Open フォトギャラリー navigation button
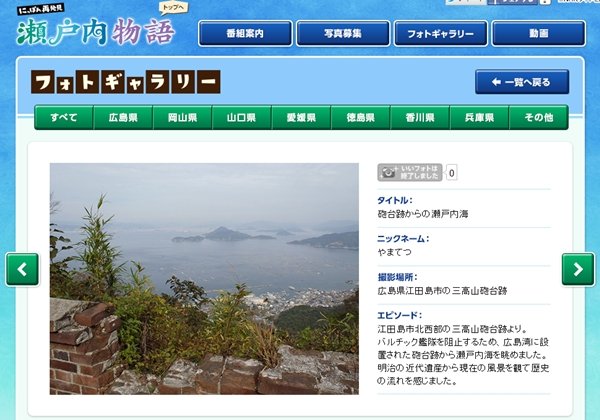This screenshot has height=420, width=600. 441,34
